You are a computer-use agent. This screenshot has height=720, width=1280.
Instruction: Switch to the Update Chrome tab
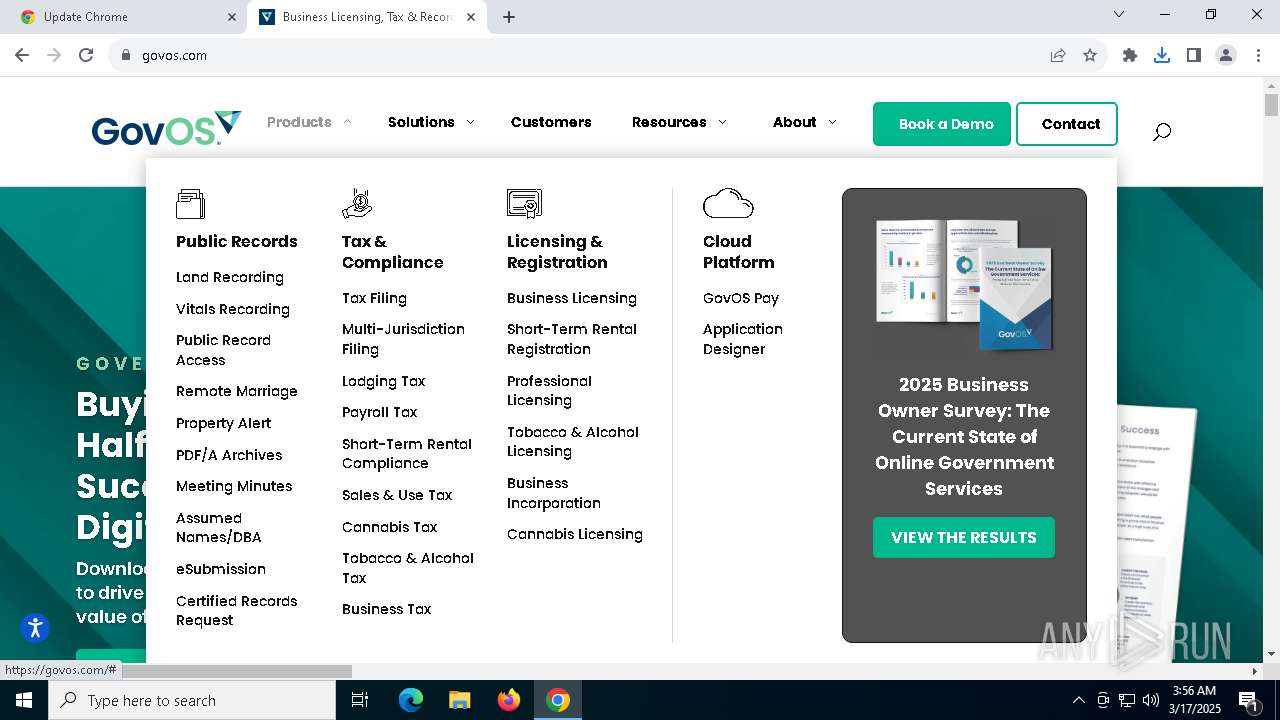[x=128, y=17]
